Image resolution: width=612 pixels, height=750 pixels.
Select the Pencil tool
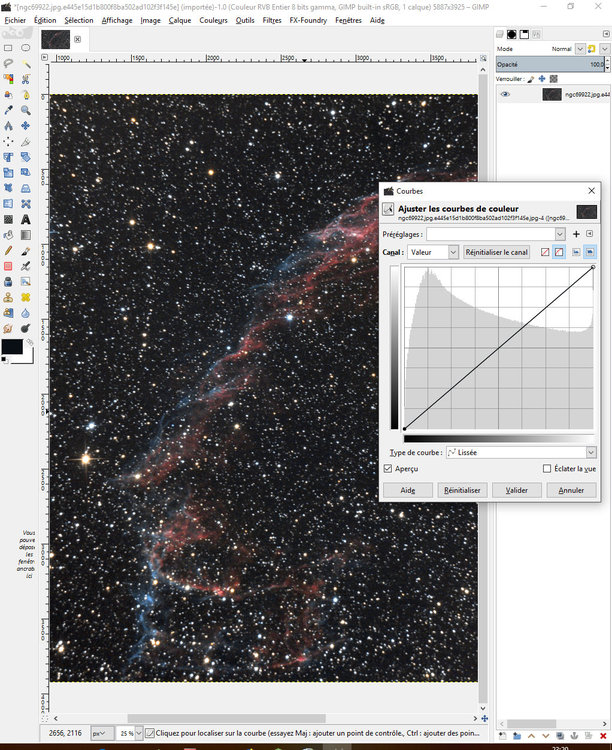[8, 251]
